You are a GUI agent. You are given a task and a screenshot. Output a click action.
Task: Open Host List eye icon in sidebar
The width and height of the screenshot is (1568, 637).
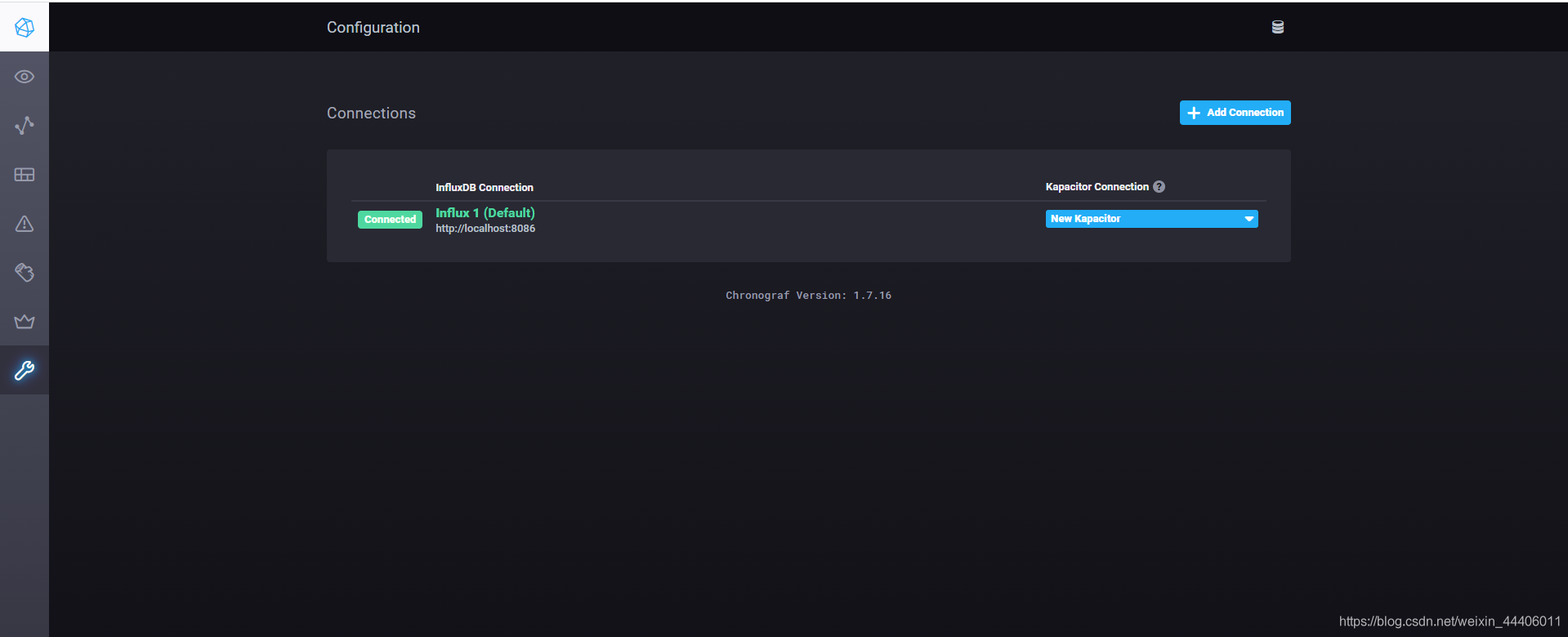[25, 77]
